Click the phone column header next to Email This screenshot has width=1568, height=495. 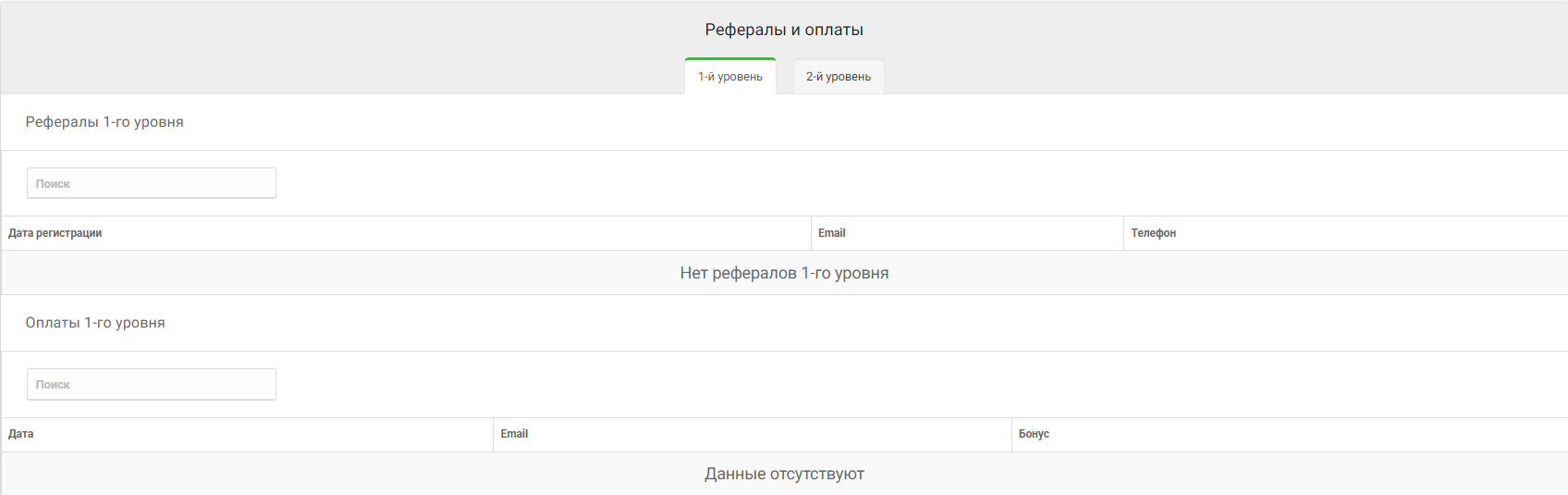(x=1153, y=233)
